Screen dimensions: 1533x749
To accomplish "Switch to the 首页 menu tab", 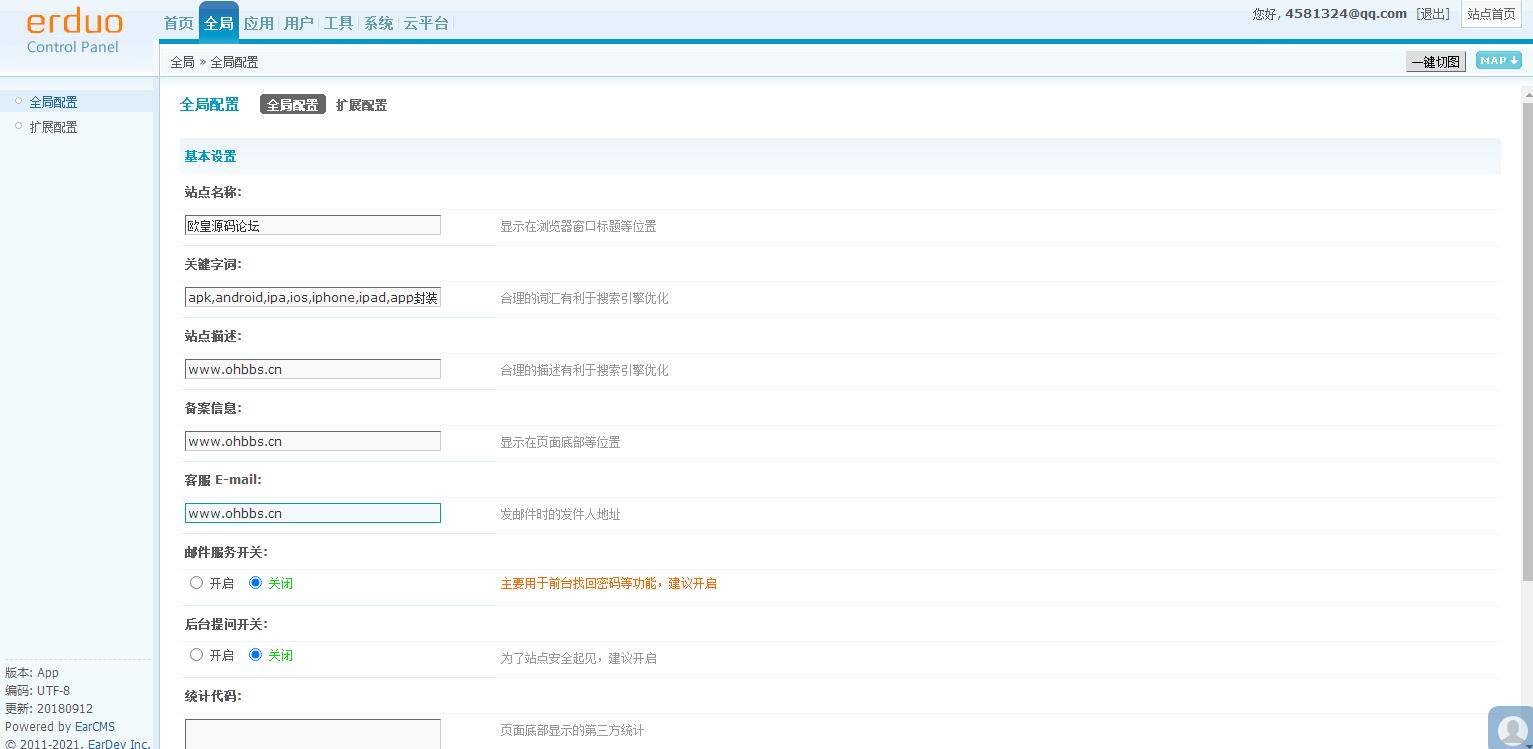I will pyautogui.click(x=178, y=23).
